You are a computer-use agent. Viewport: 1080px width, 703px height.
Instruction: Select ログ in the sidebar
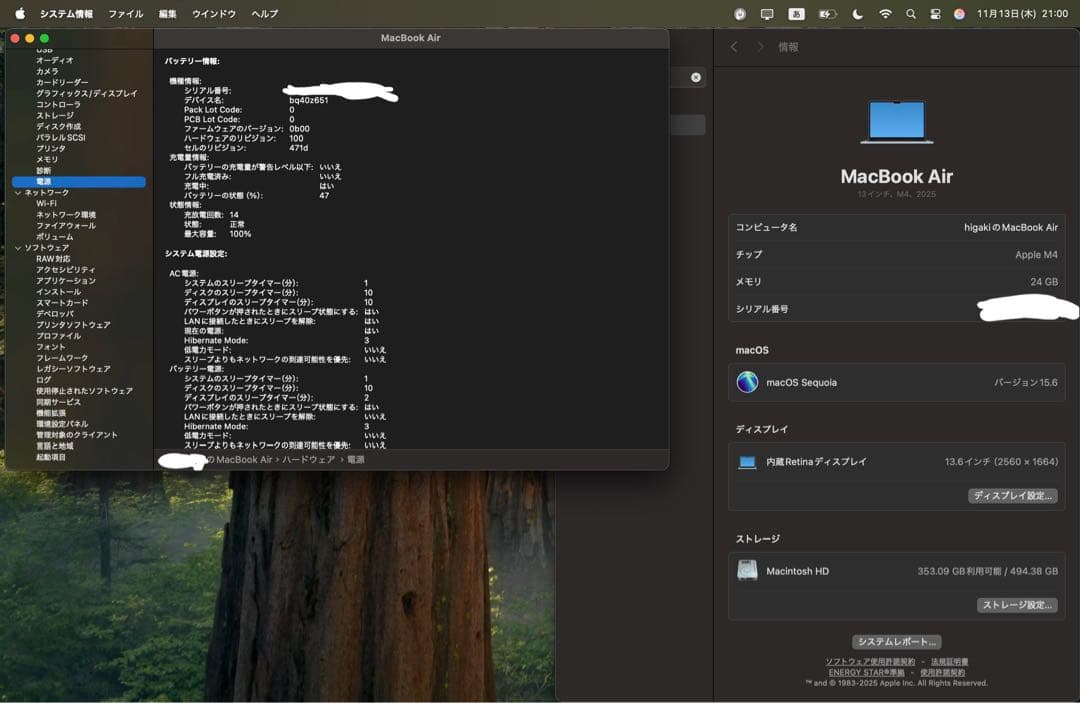pos(43,380)
